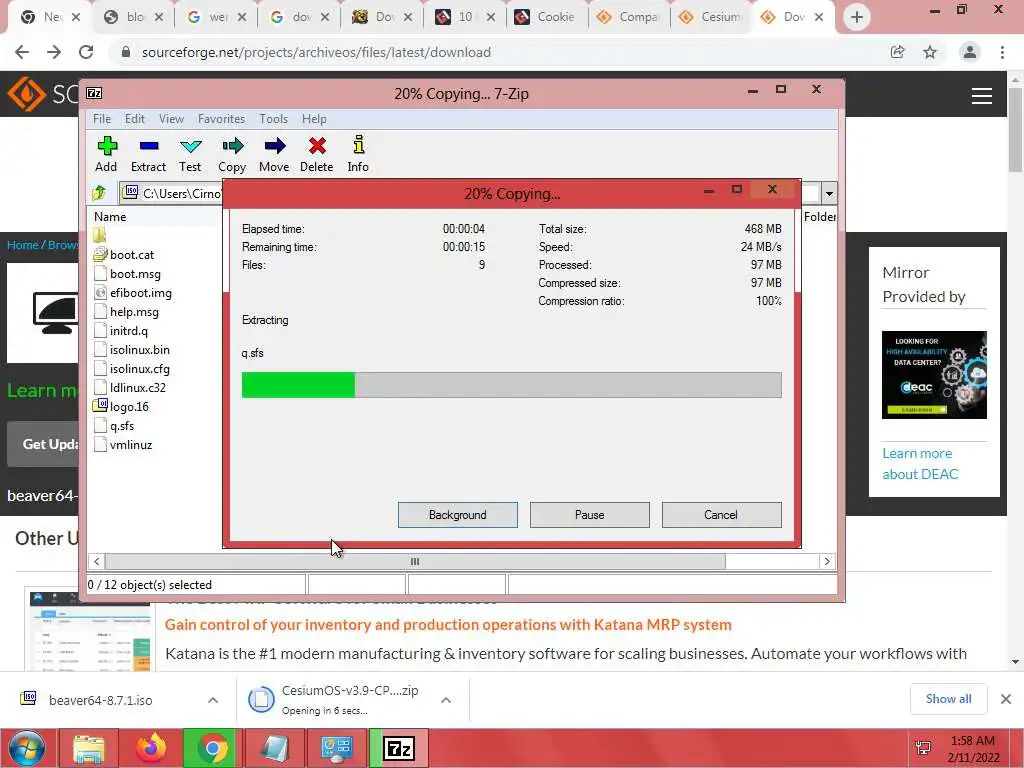Screen dimensions: 1024x768
Task: Click the Katana MRP system headline link
Action: tap(448, 624)
